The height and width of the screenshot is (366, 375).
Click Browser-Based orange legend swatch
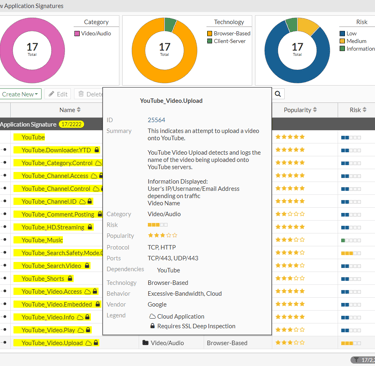click(210, 34)
